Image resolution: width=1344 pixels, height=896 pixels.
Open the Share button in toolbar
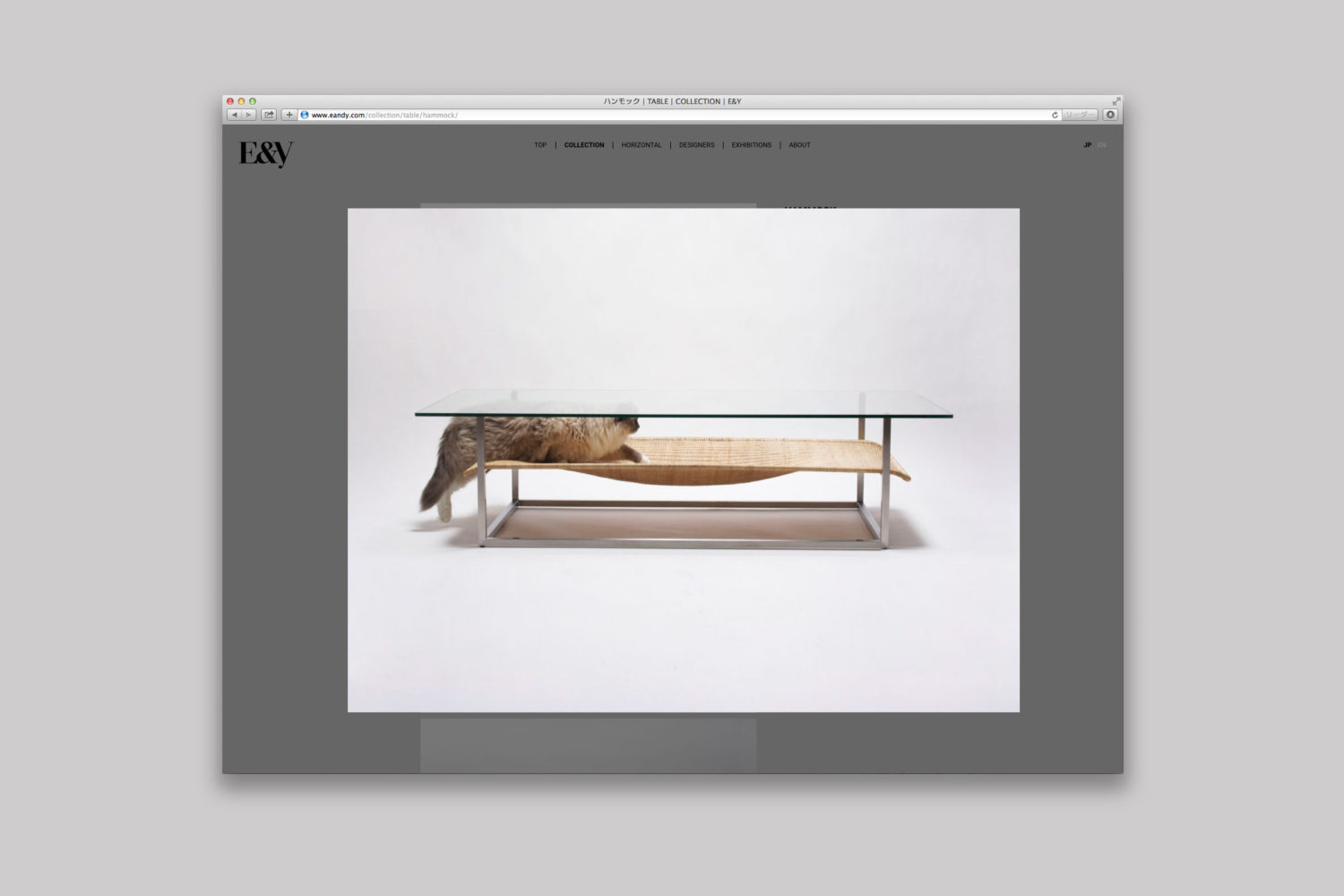[269, 115]
